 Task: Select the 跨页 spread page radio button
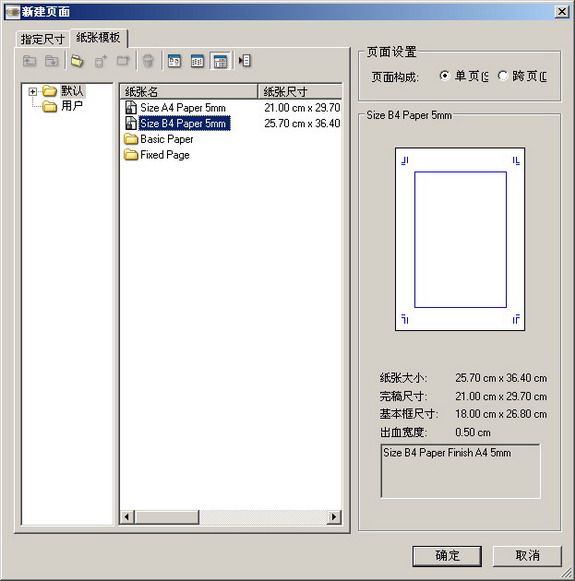click(502, 76)
